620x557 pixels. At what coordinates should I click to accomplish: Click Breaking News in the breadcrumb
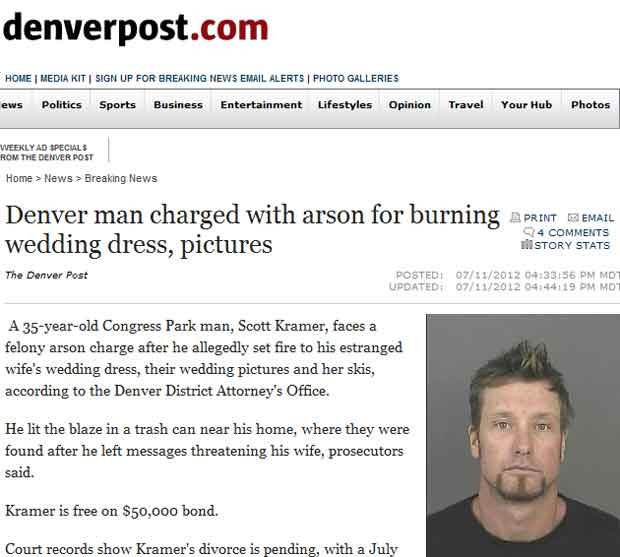coord(121,178)
